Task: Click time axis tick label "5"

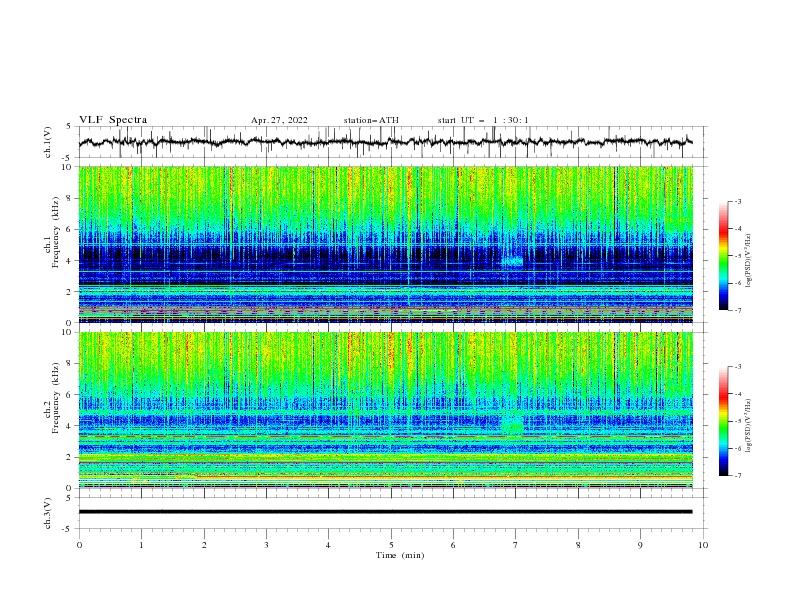Action: 391,545
